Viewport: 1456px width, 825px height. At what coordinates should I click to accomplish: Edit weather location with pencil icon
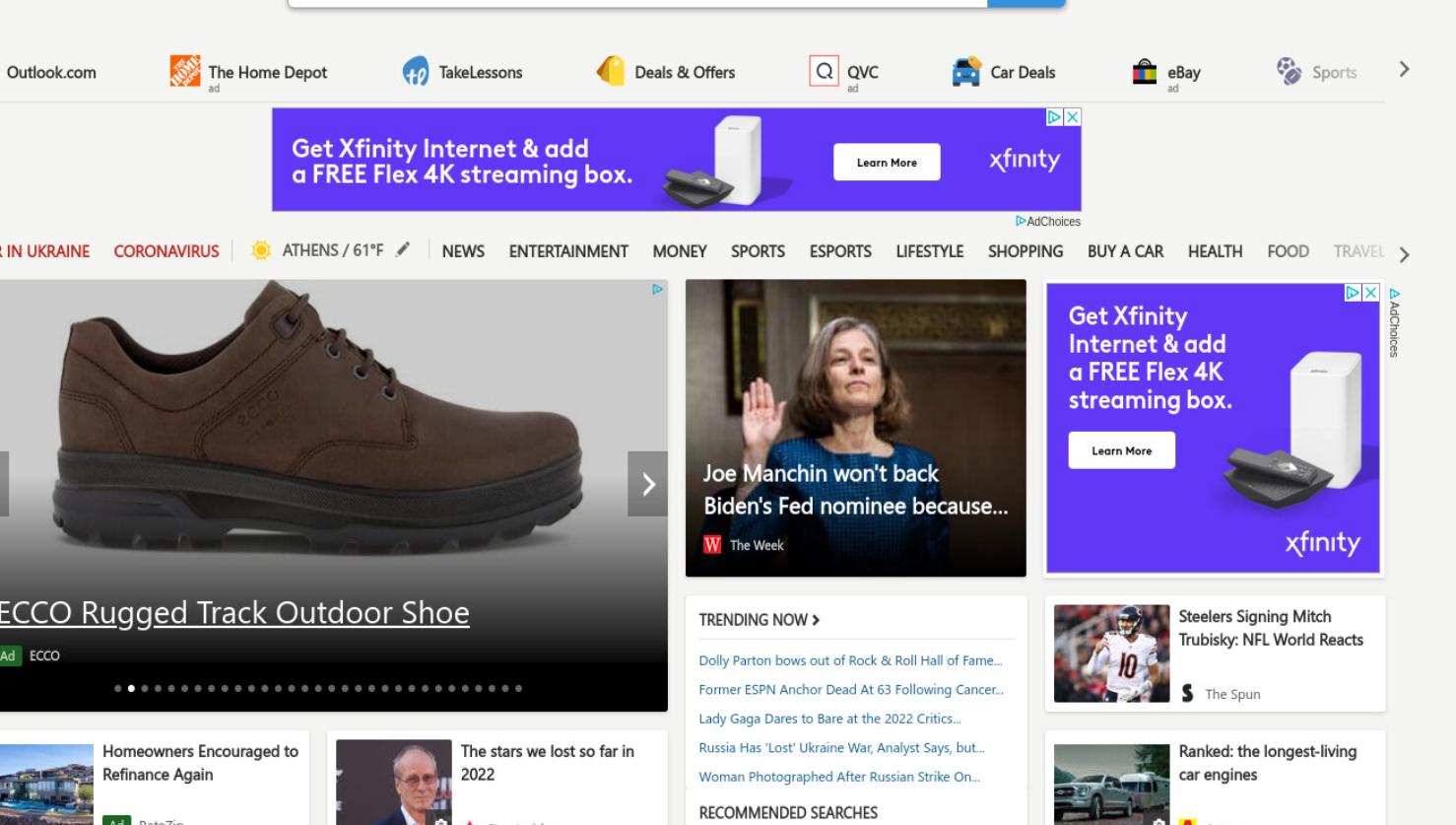point(403,250)
